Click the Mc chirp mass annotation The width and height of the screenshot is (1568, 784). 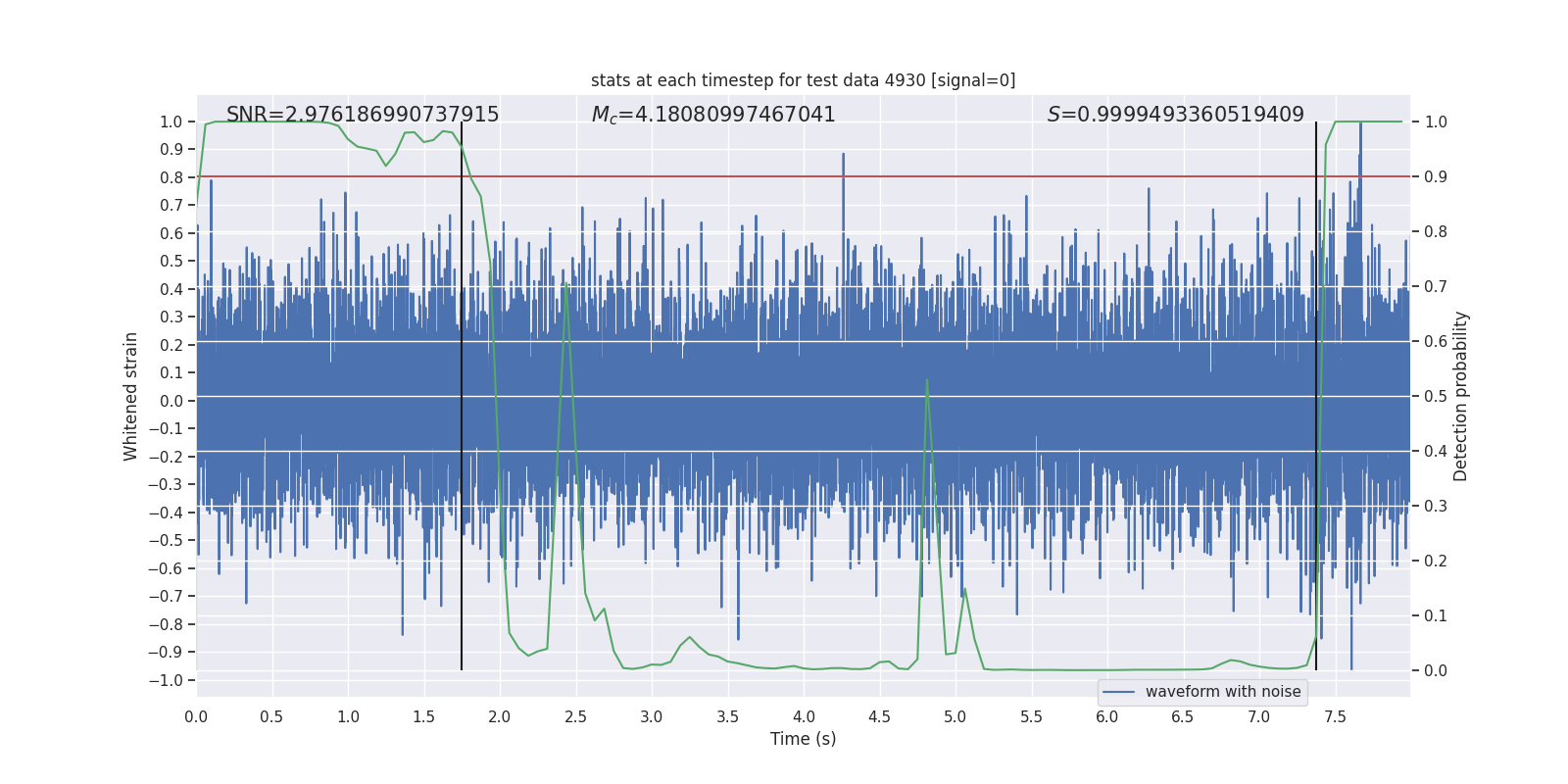pos(713,115)
